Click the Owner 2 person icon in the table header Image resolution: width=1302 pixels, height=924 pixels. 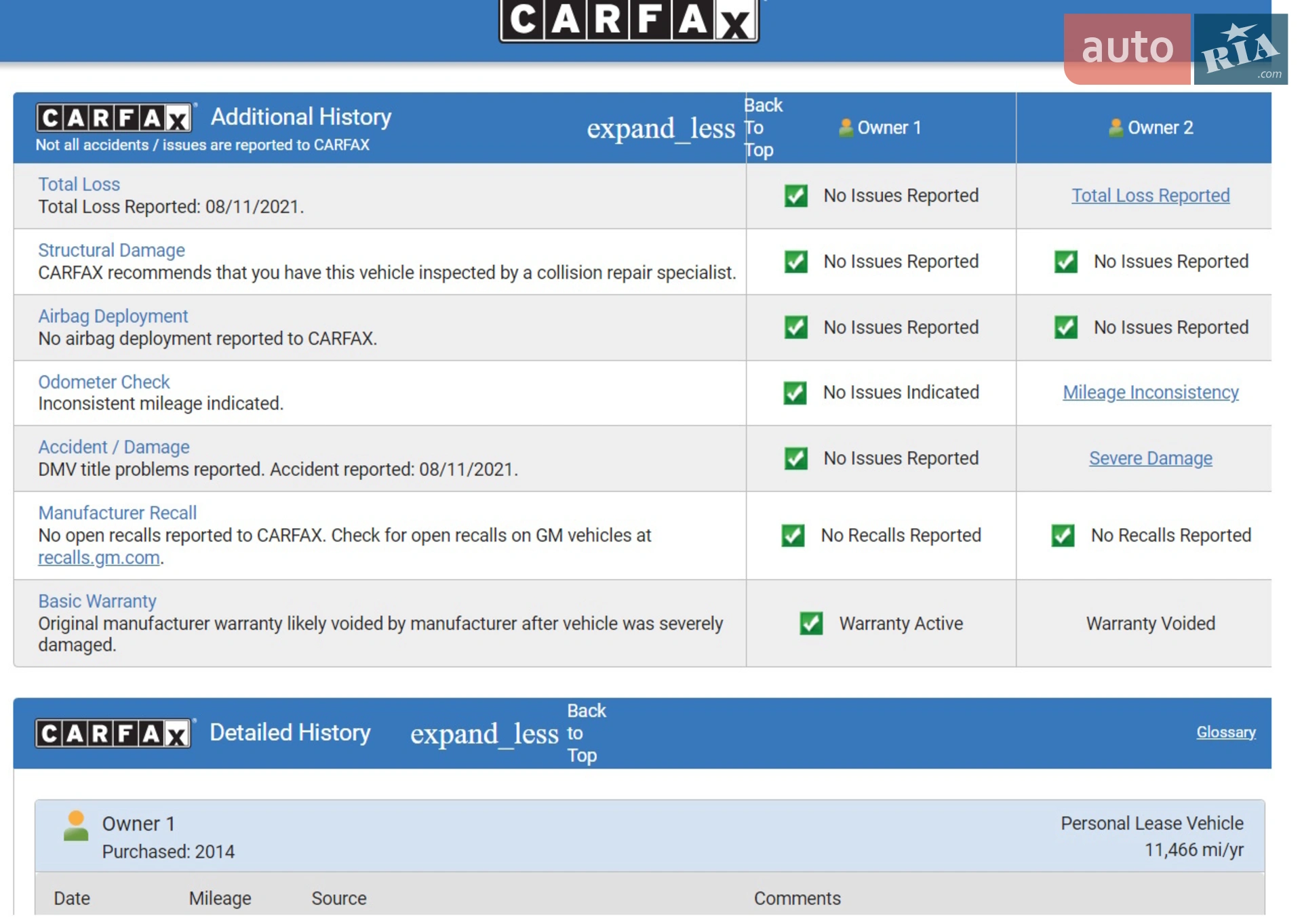pos(1116,127)
